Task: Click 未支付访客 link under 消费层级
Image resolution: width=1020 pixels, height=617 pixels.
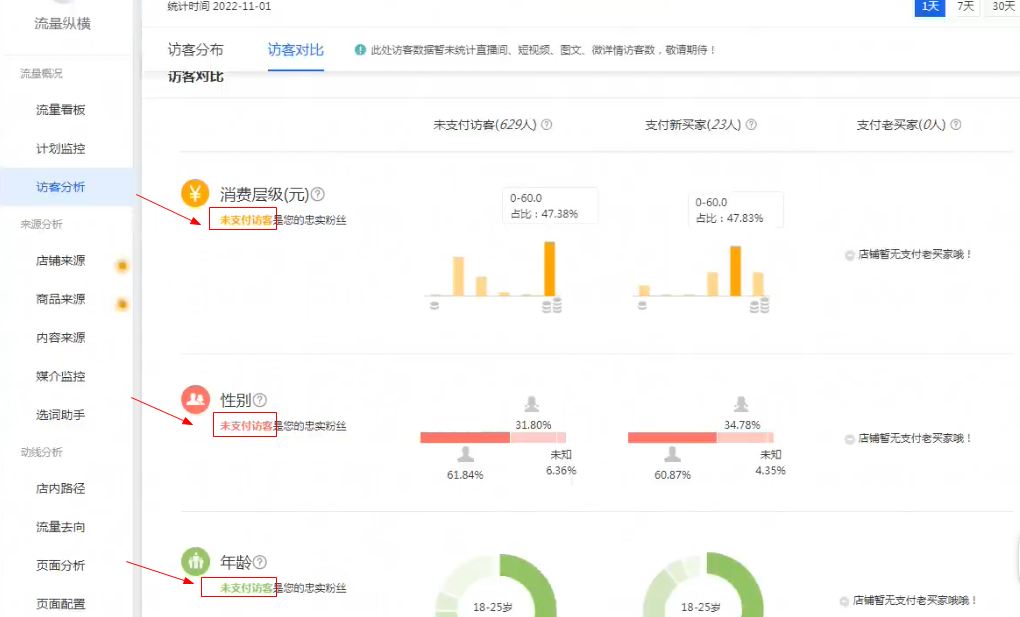Action: click(x=246, y=220)
